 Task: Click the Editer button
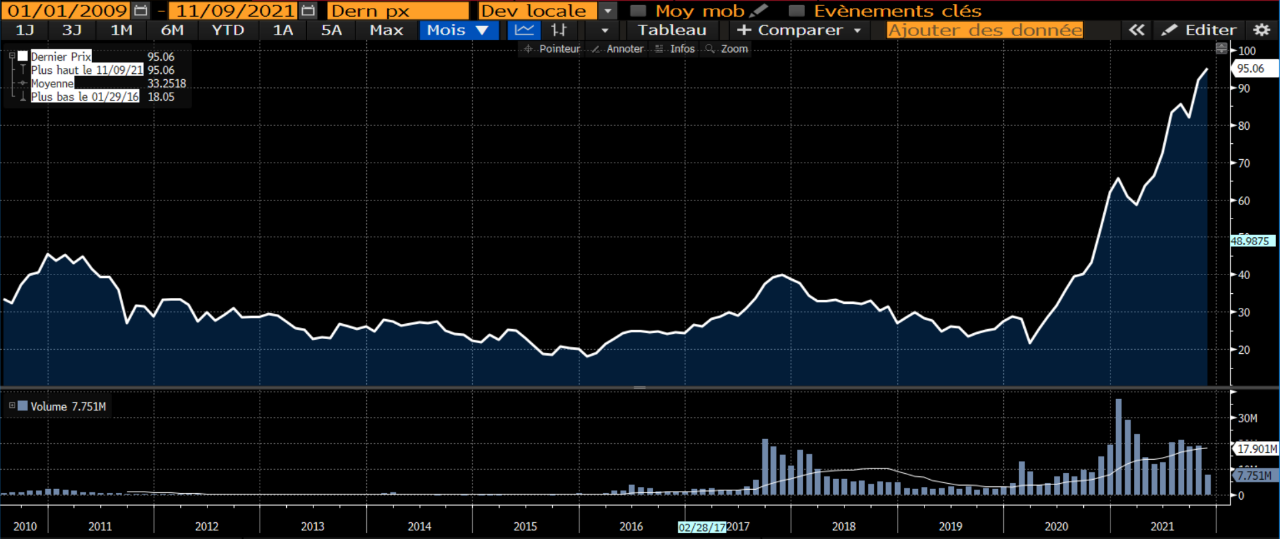pos(1199,30)
